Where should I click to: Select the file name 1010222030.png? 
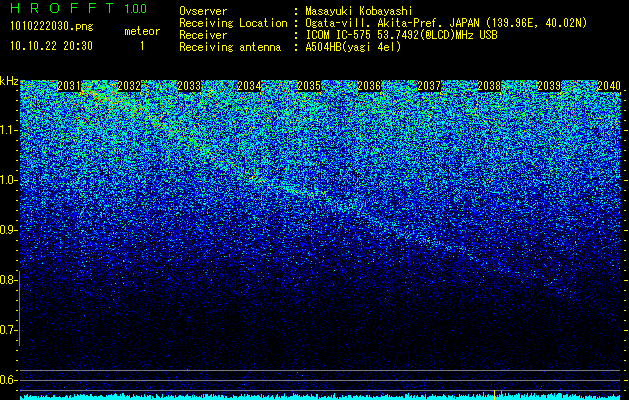point(52,26)
